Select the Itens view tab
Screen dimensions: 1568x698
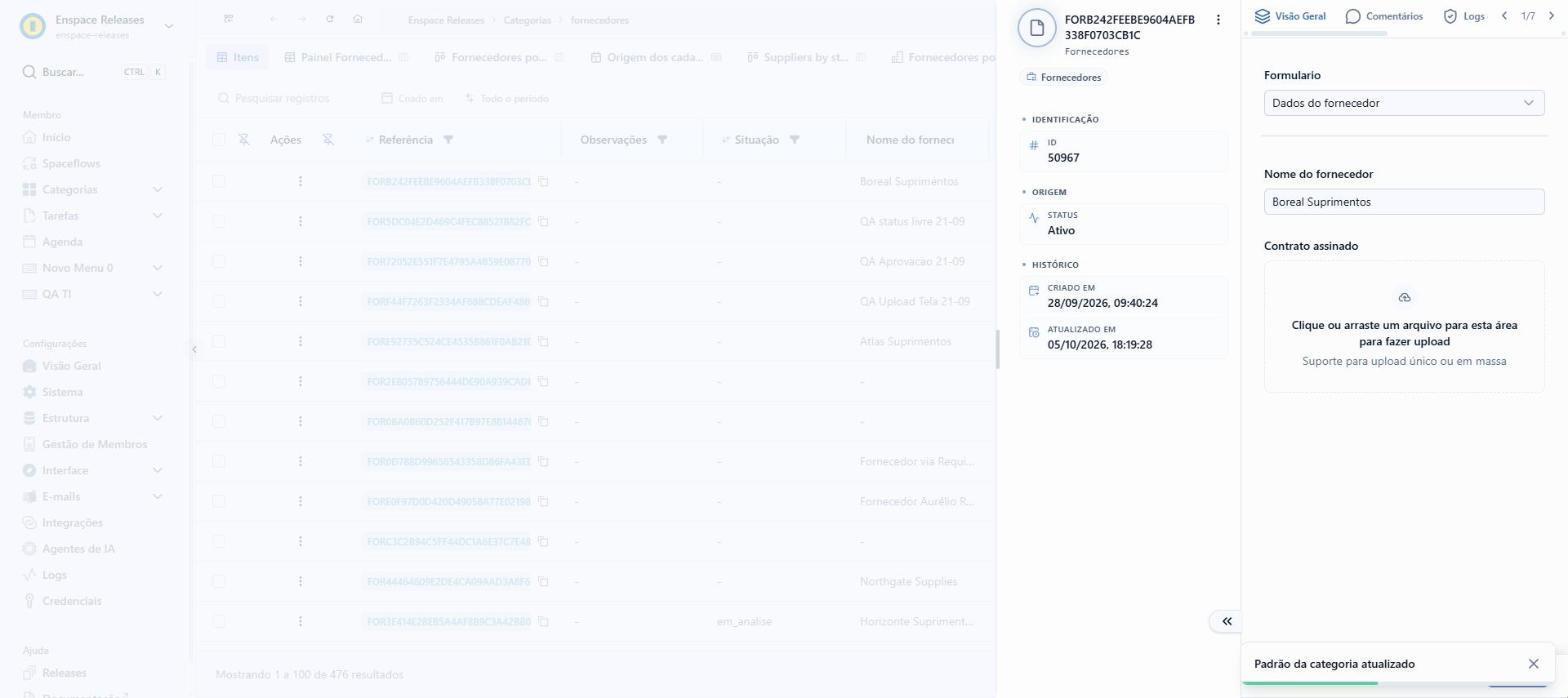click(x=238, y=58)
